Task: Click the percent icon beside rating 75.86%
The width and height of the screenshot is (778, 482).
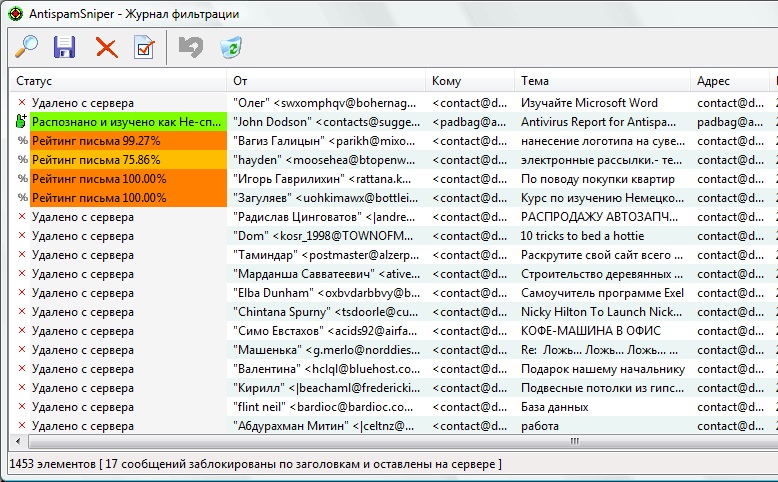Action: [x=22, y=159]
